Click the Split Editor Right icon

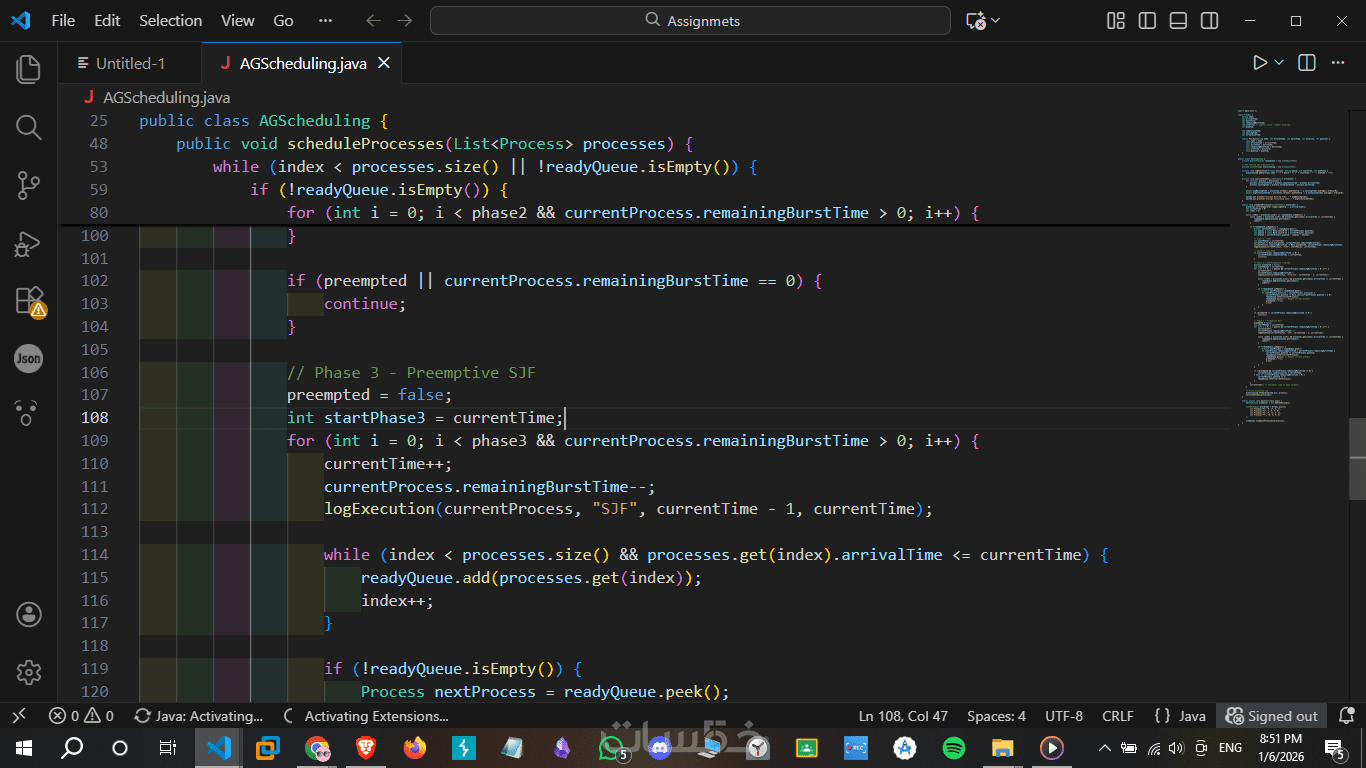click(1306, 63)
